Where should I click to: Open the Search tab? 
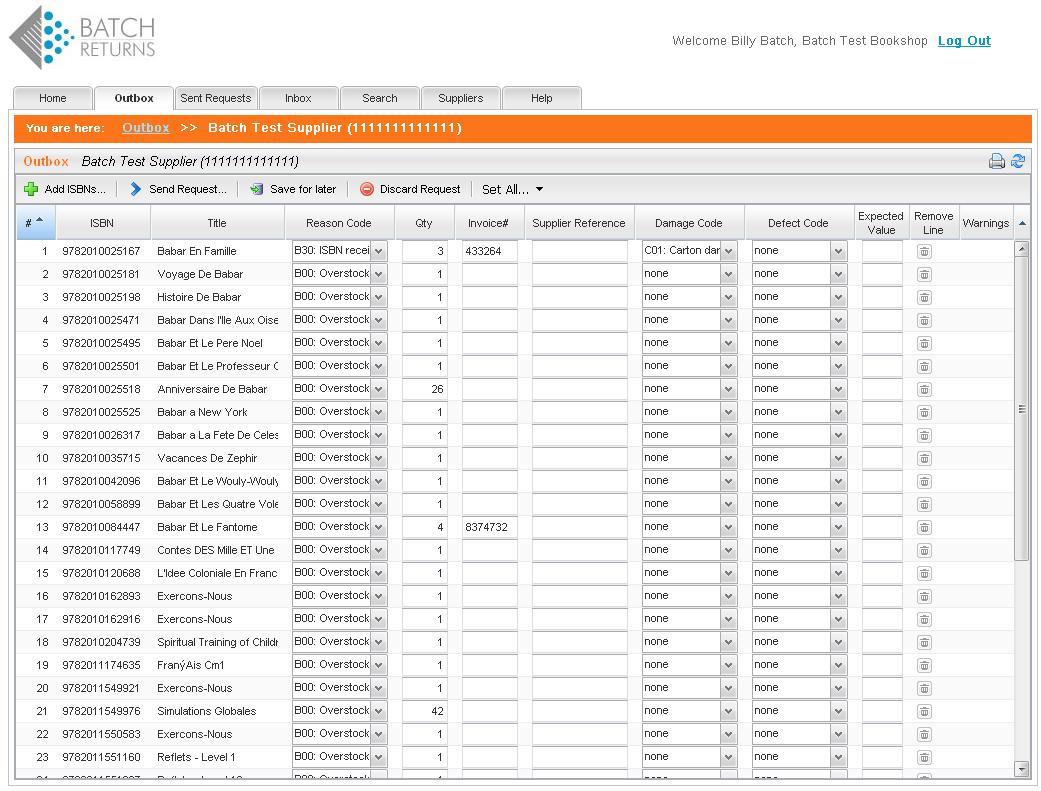coord(380,98)
